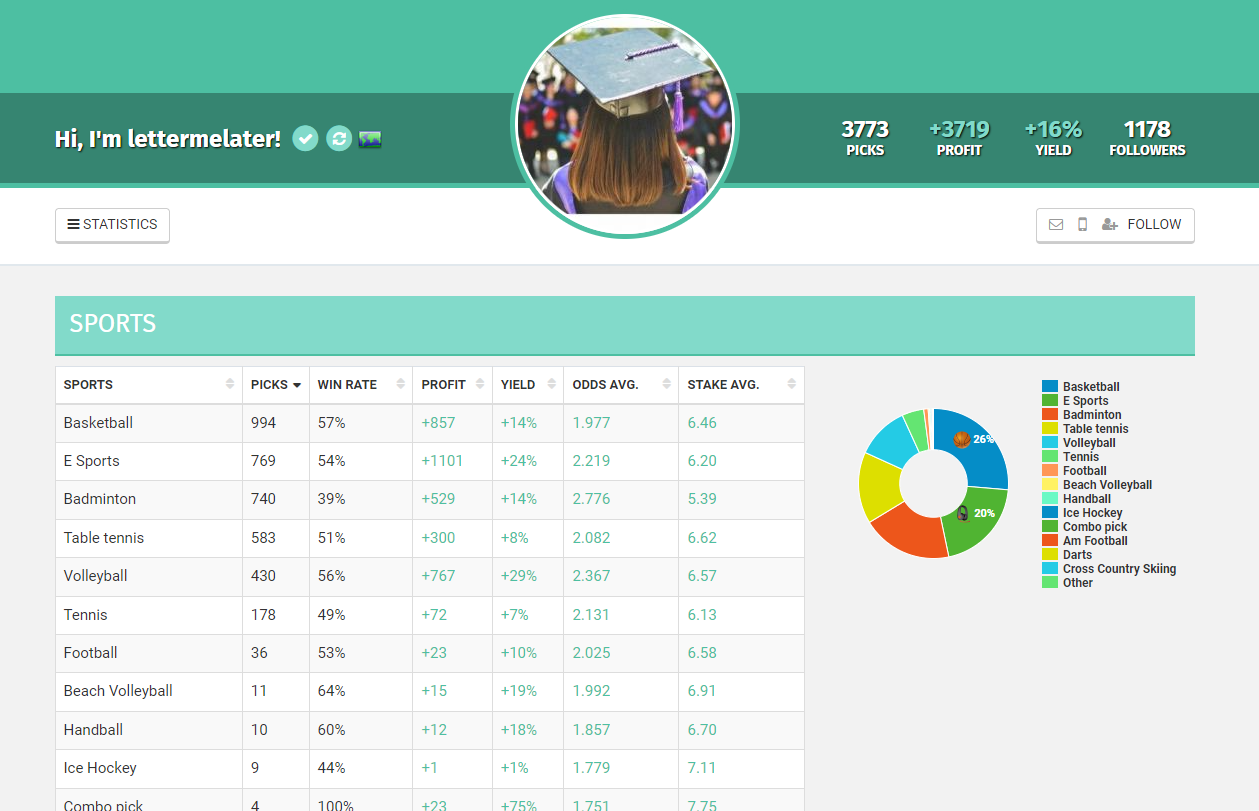
Task: Click the Table tennis table row name
Action: coord(103,538)
